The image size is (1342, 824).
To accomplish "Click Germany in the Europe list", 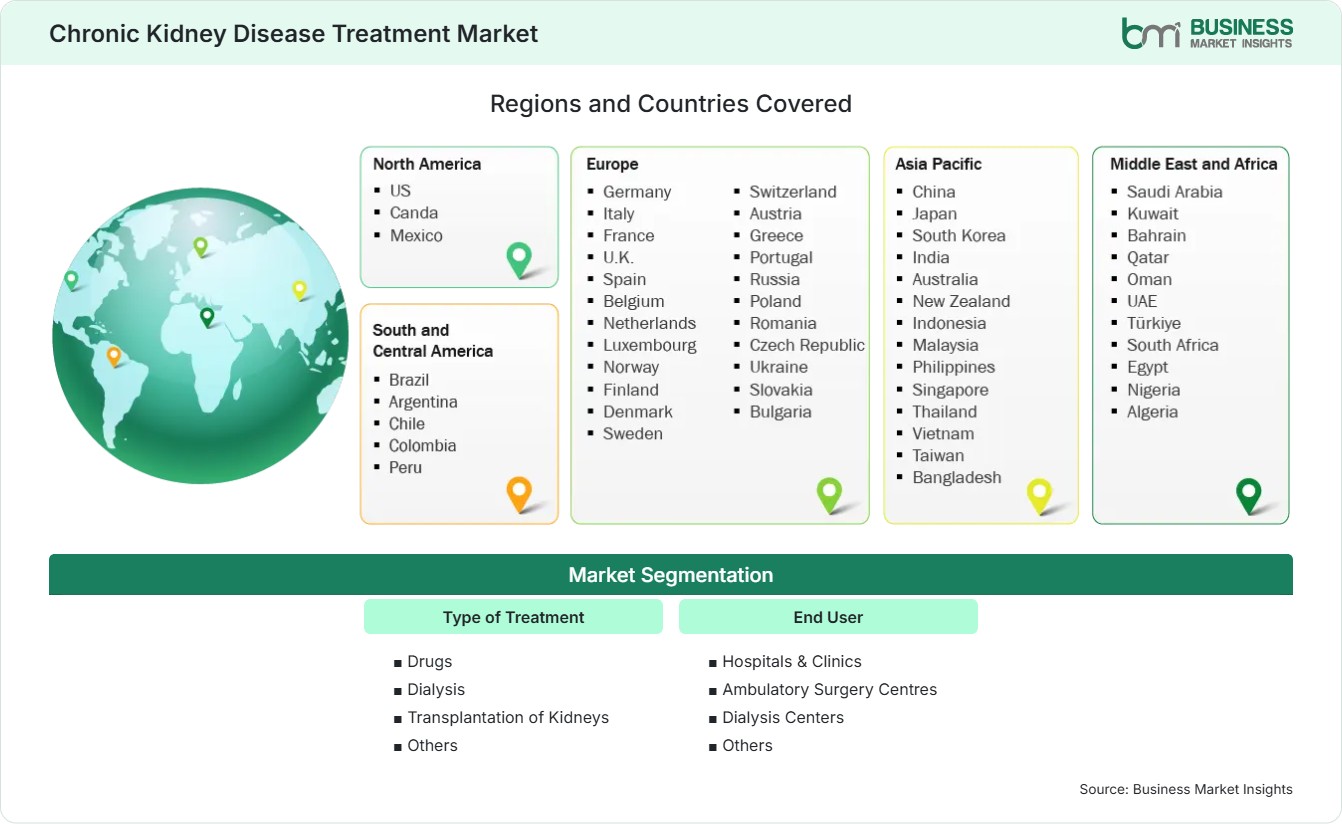I will click(x=637, y=192).
